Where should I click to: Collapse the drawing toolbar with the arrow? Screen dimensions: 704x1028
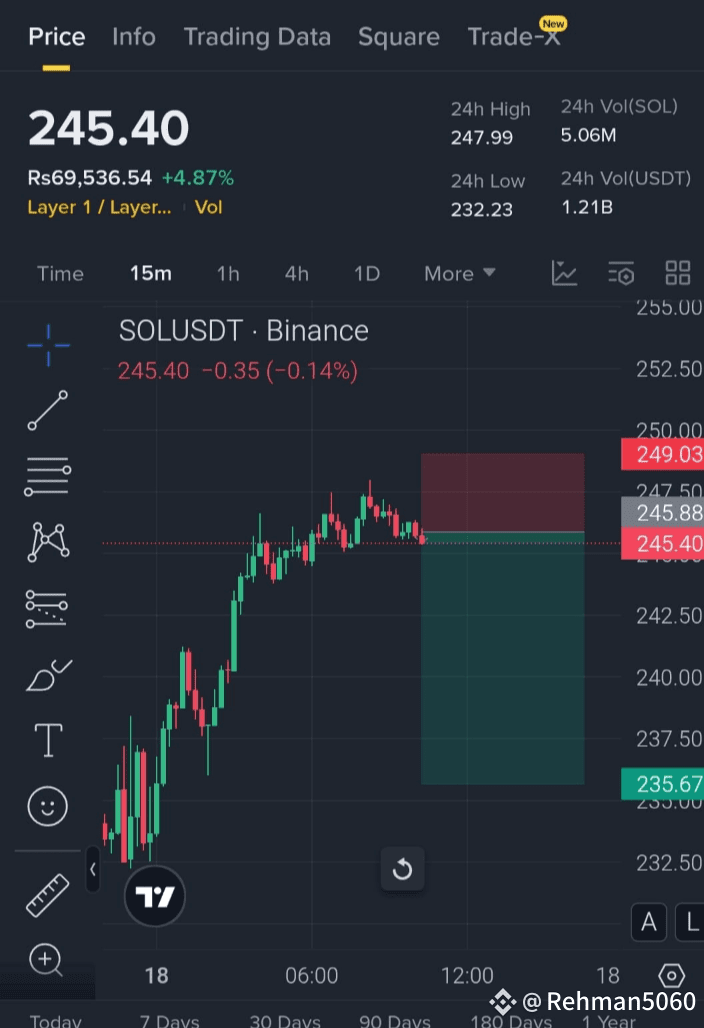pos(92,869)
